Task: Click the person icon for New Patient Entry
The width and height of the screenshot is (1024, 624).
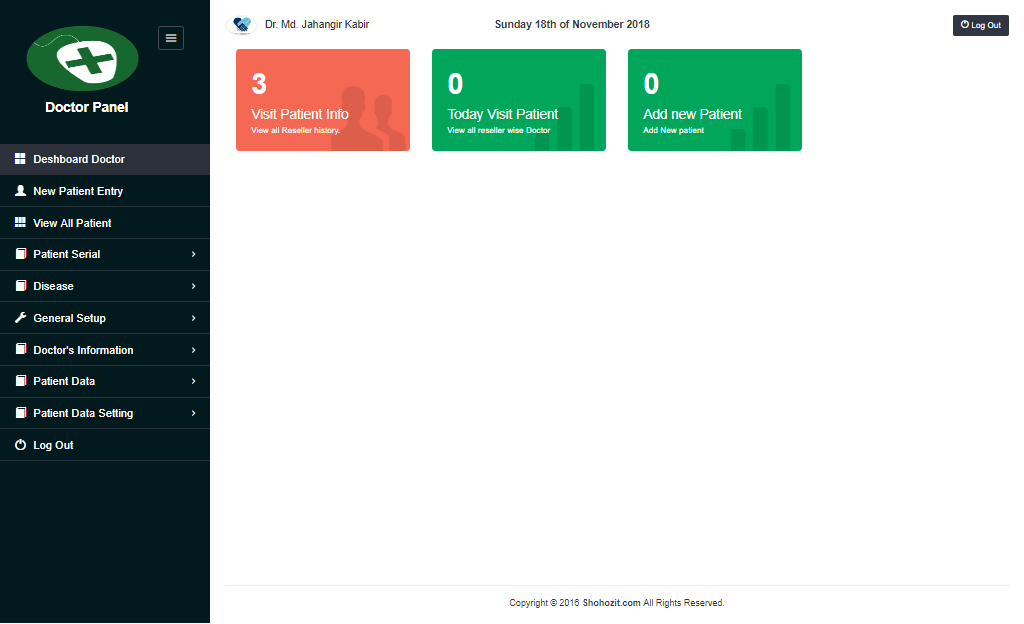Action: [20, 191]
